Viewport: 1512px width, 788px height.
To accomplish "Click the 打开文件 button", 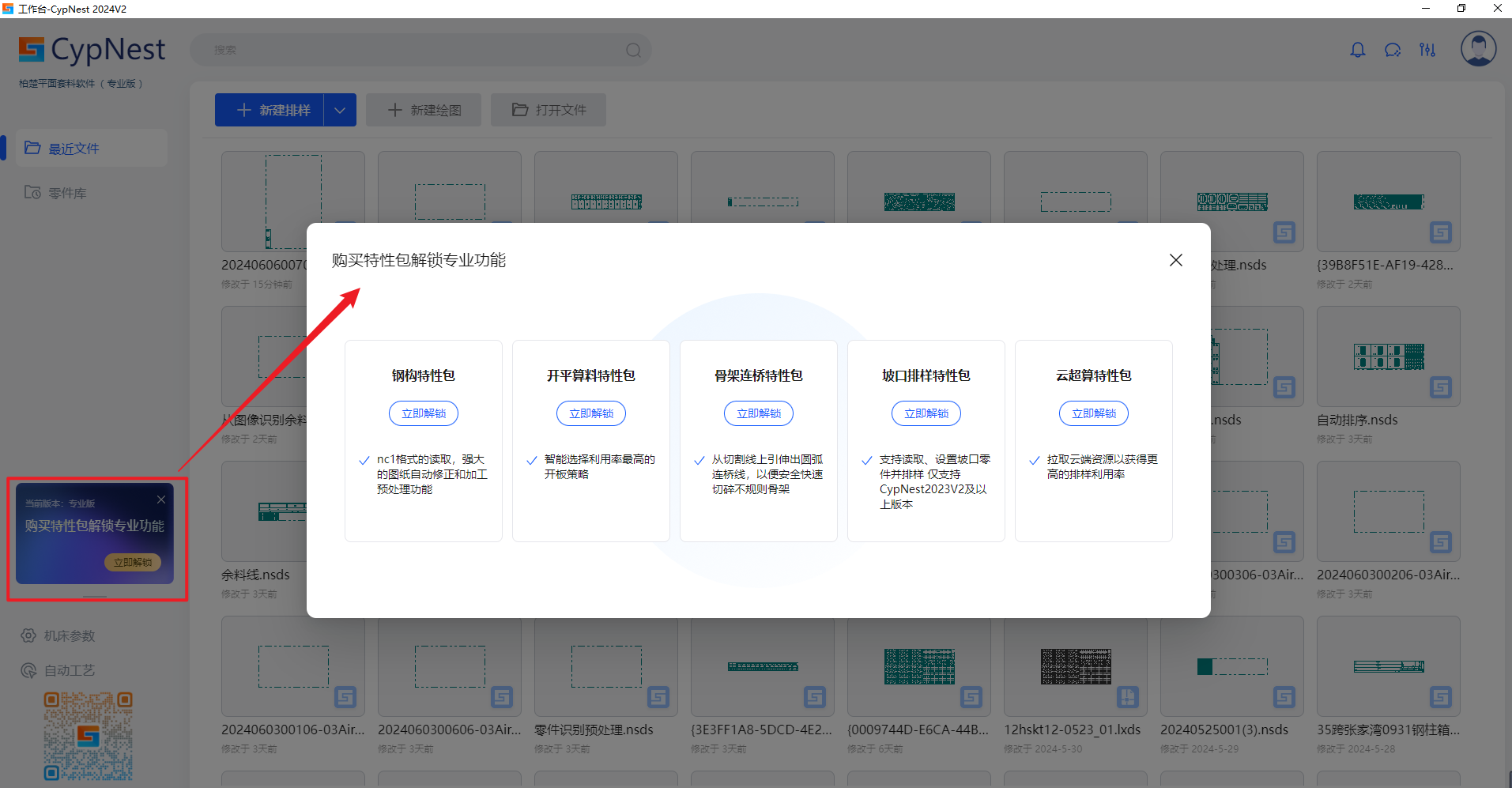I will pyautogui.click(x=549, y=110).
